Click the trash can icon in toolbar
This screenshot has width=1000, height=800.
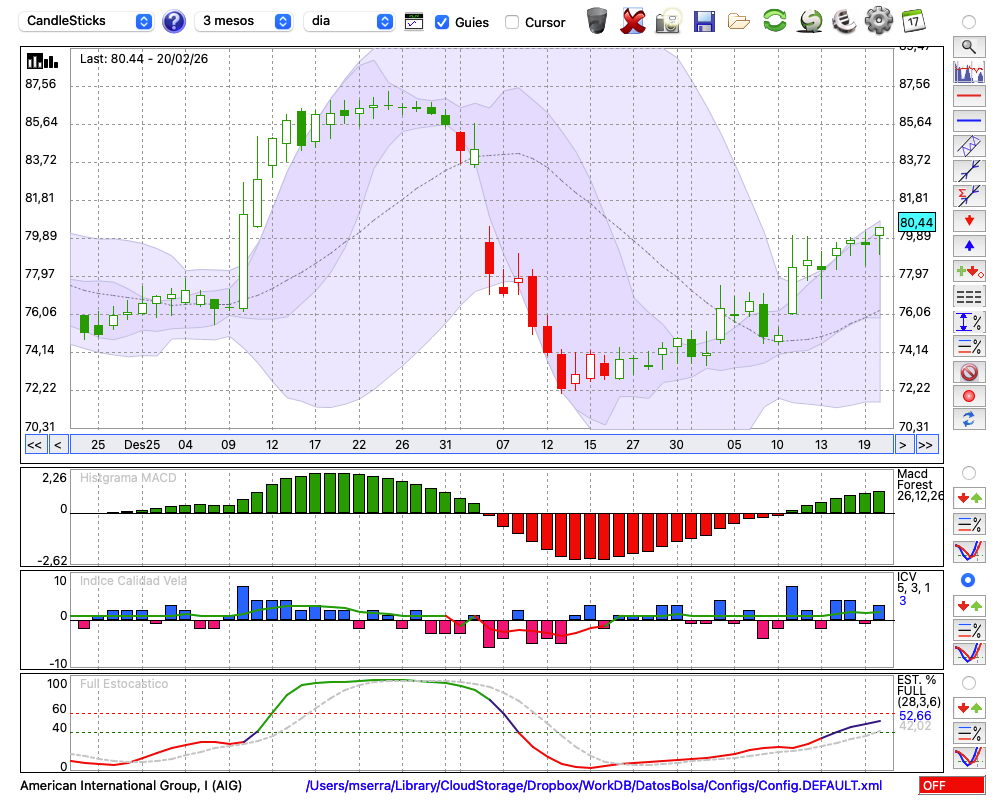[597, 21]
